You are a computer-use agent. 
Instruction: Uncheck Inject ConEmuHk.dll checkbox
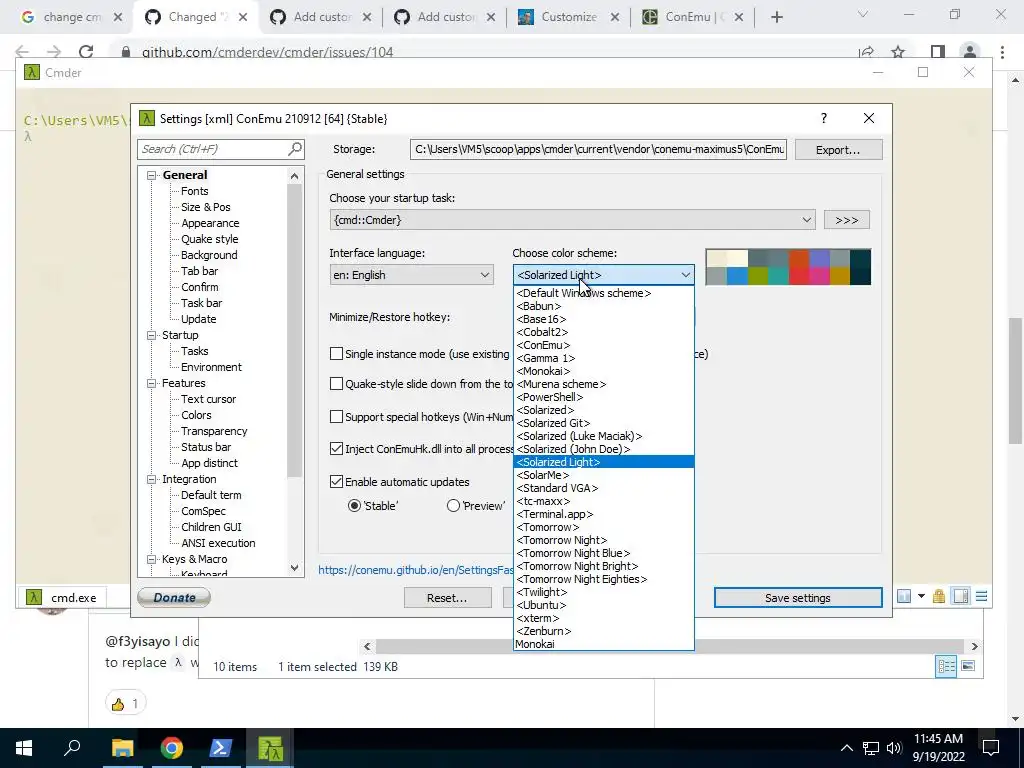[336, 449]
